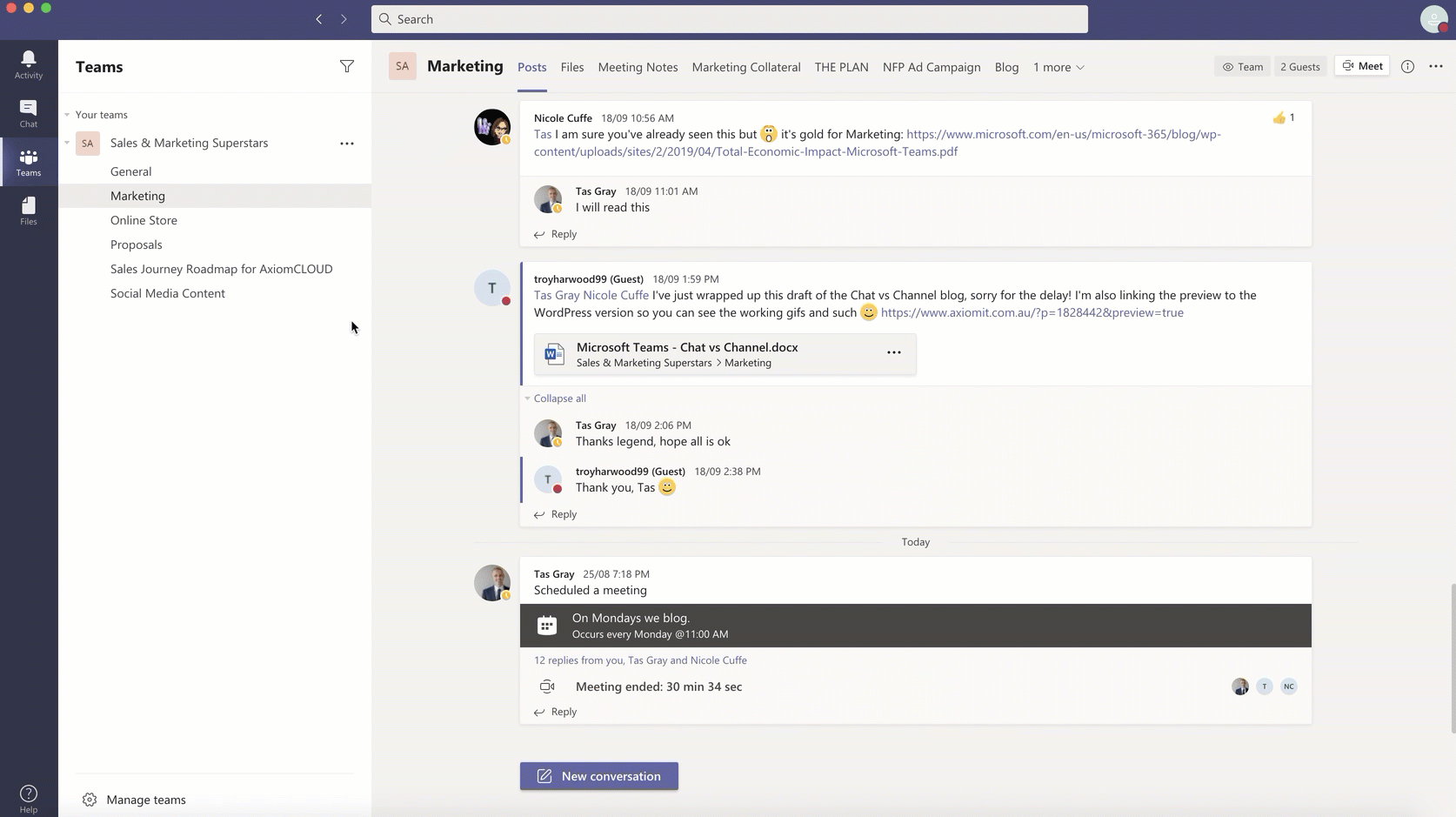Open the Meeting Notes tab

[638, 67]
